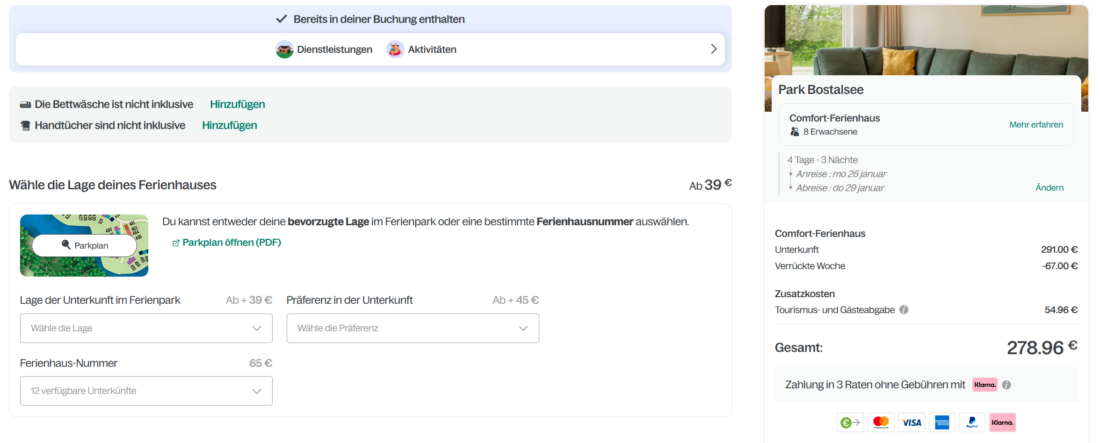
Task: Click the Aktivitäten label
Action: [x=432, y=50]
